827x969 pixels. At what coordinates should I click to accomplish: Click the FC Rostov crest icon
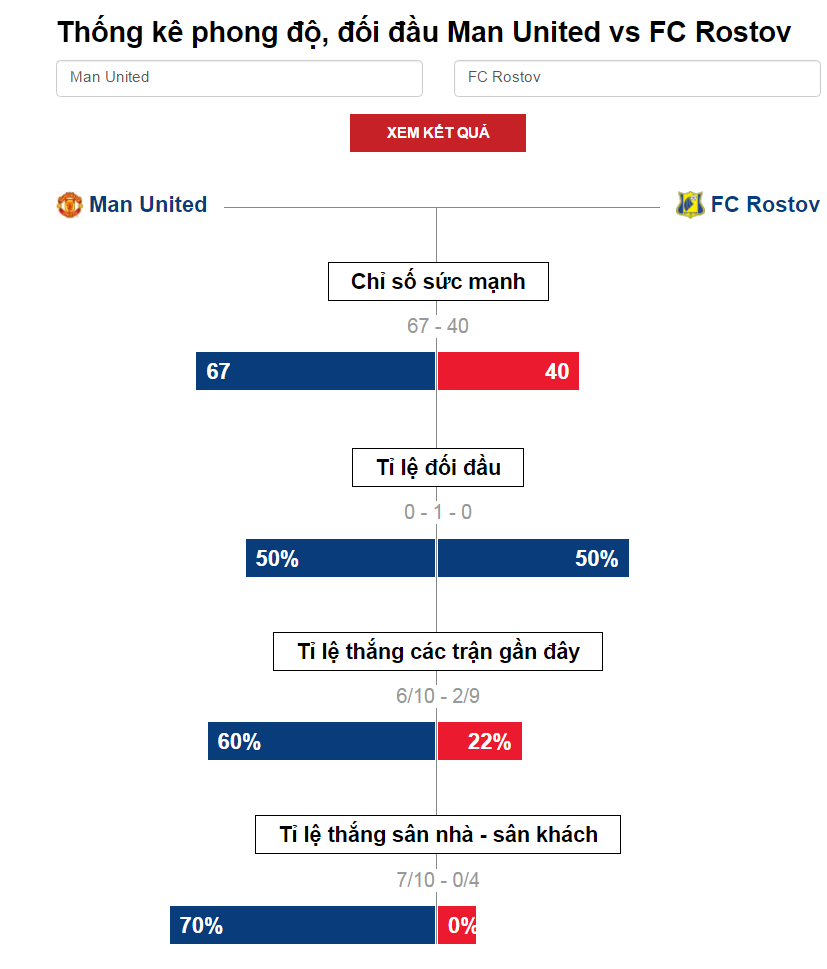tap(690, 205)
